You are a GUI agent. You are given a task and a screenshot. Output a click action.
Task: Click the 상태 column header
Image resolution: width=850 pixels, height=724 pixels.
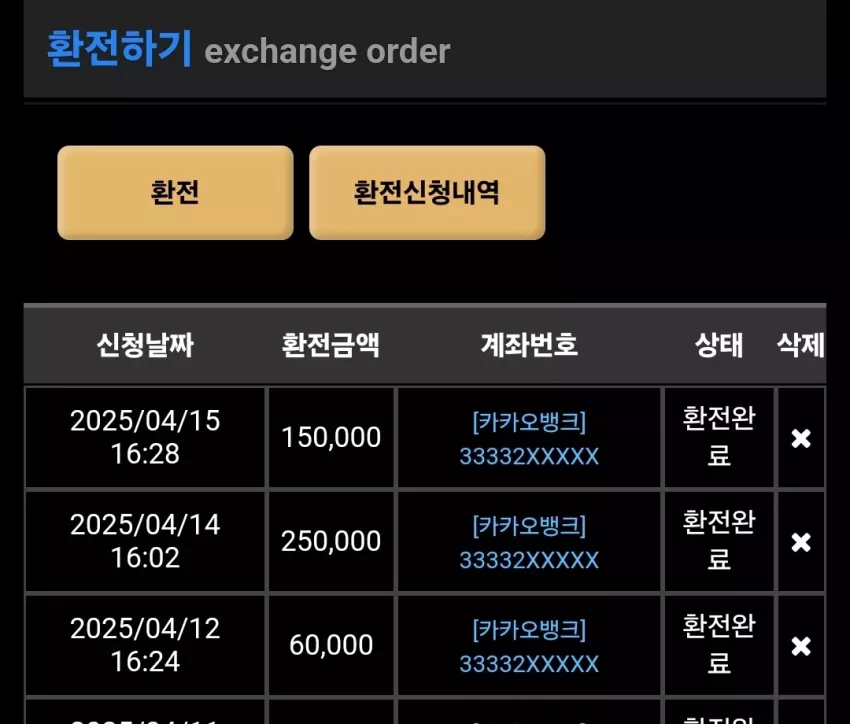click(x=719, y=345)
